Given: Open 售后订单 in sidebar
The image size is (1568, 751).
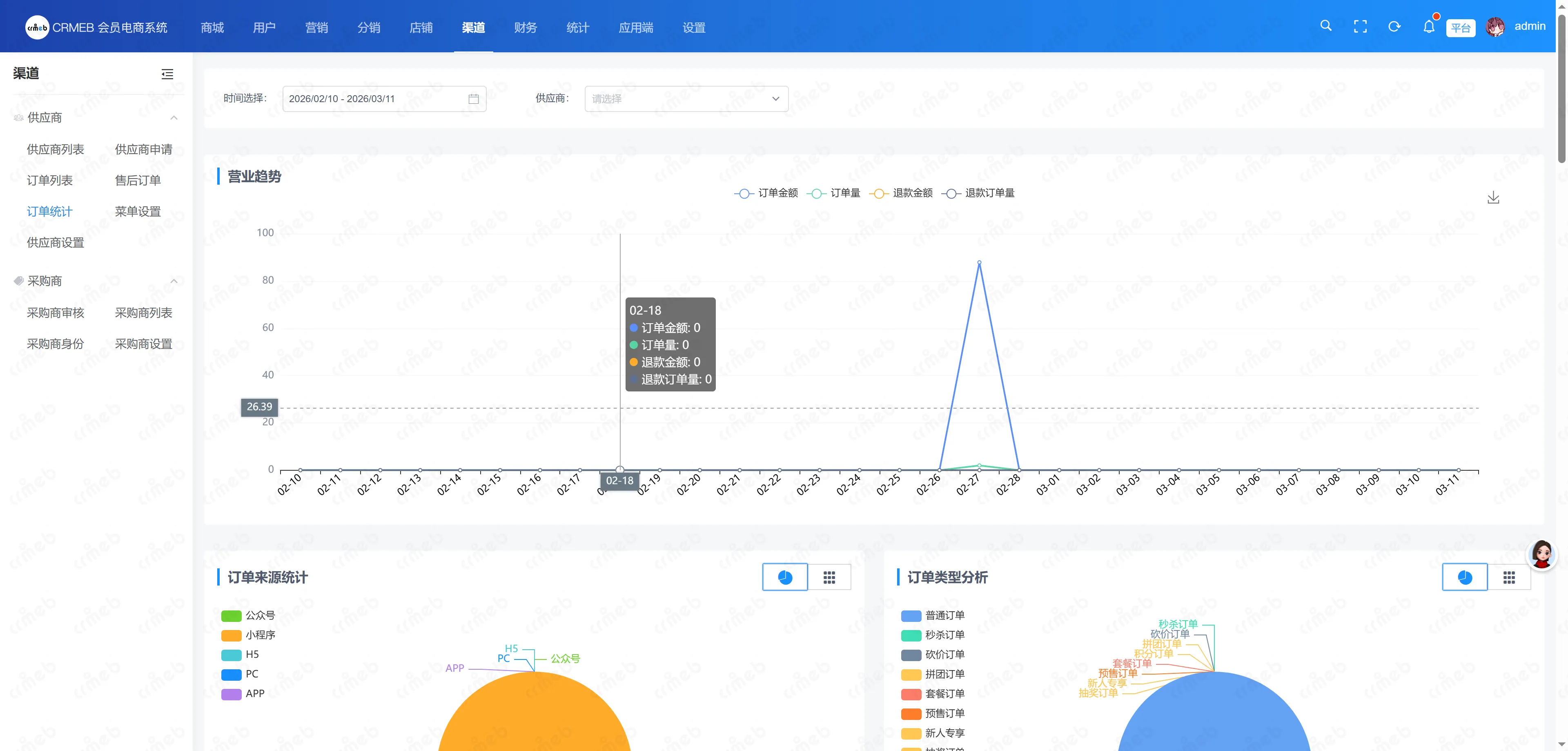Looking at the screenshot, I should (138, 180).
